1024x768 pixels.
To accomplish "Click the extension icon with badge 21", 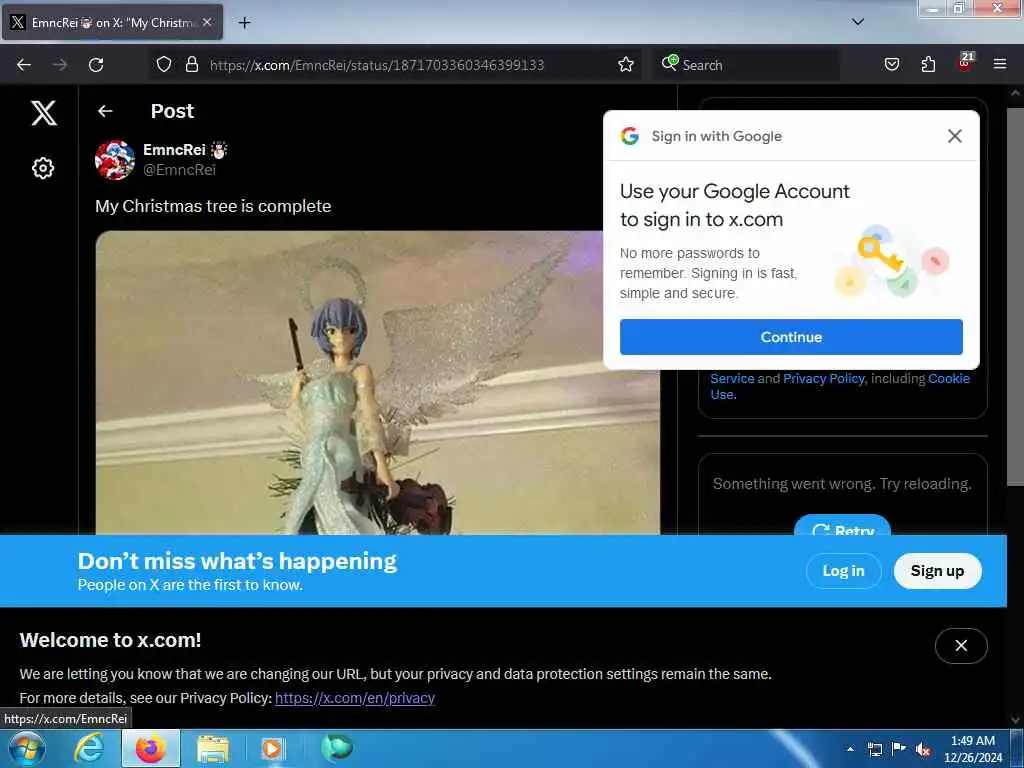I will [965, 63].
